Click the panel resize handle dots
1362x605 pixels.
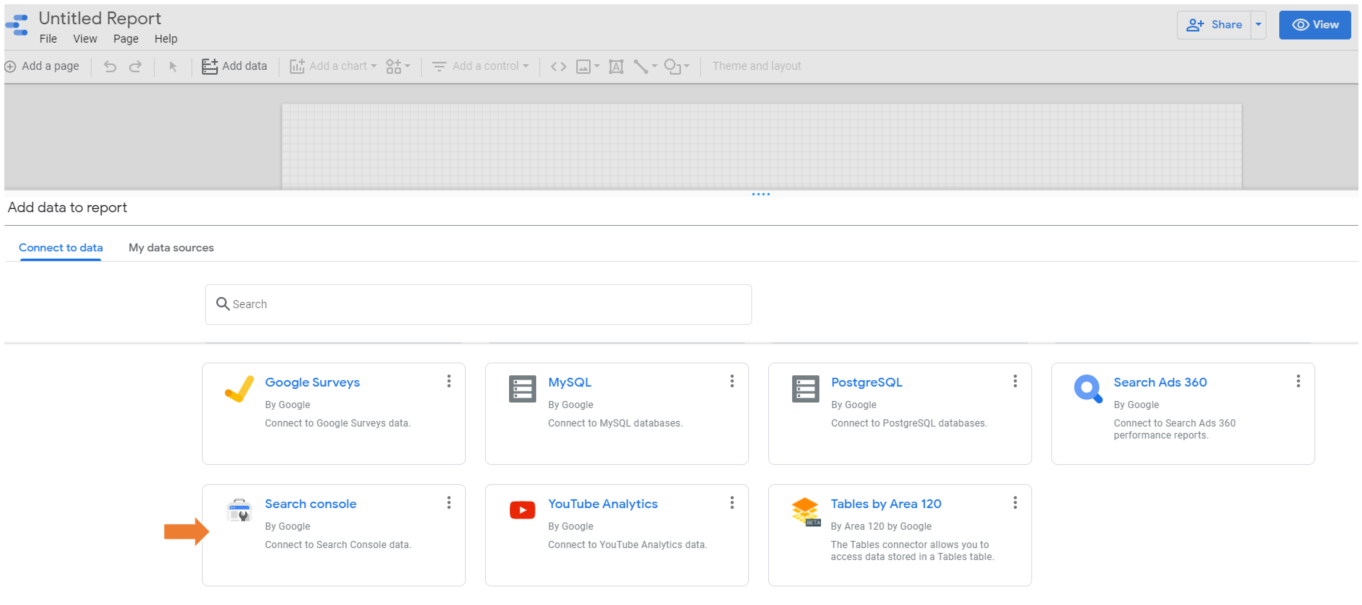click(x=761, y=194)
